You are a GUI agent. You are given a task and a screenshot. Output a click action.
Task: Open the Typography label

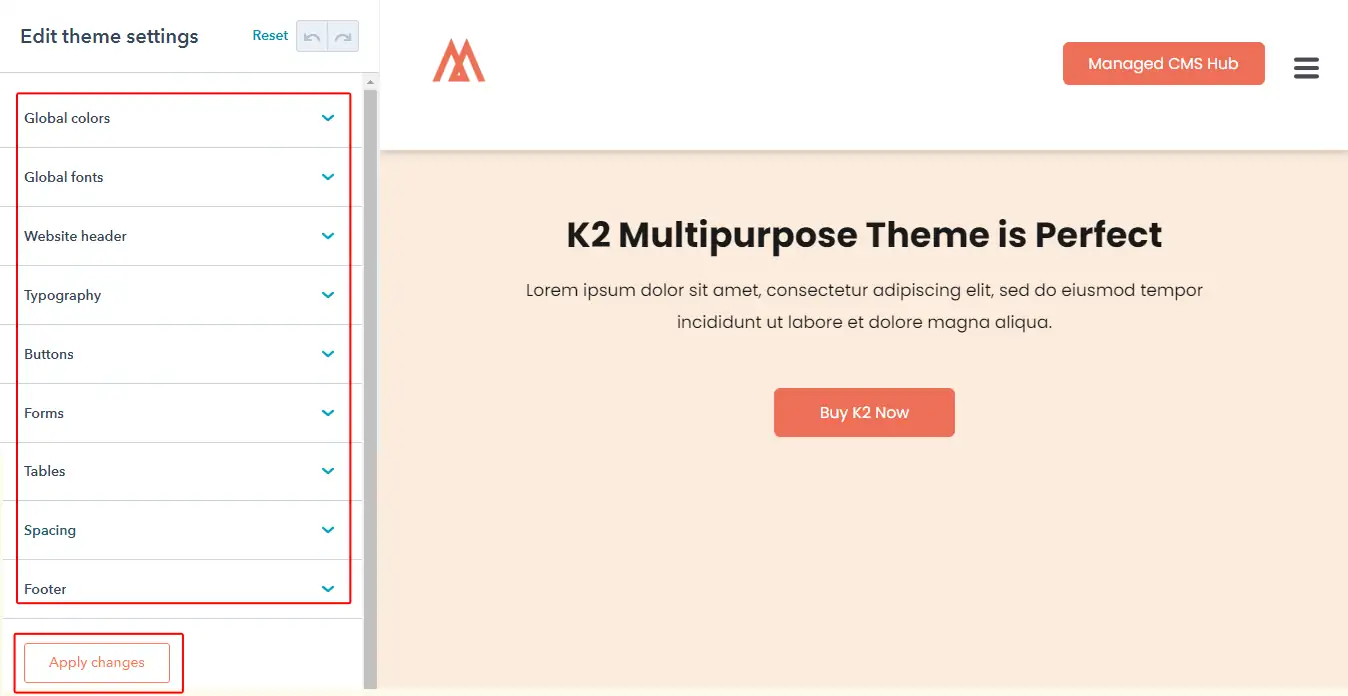pyautogui.click(x=63, y=295)
